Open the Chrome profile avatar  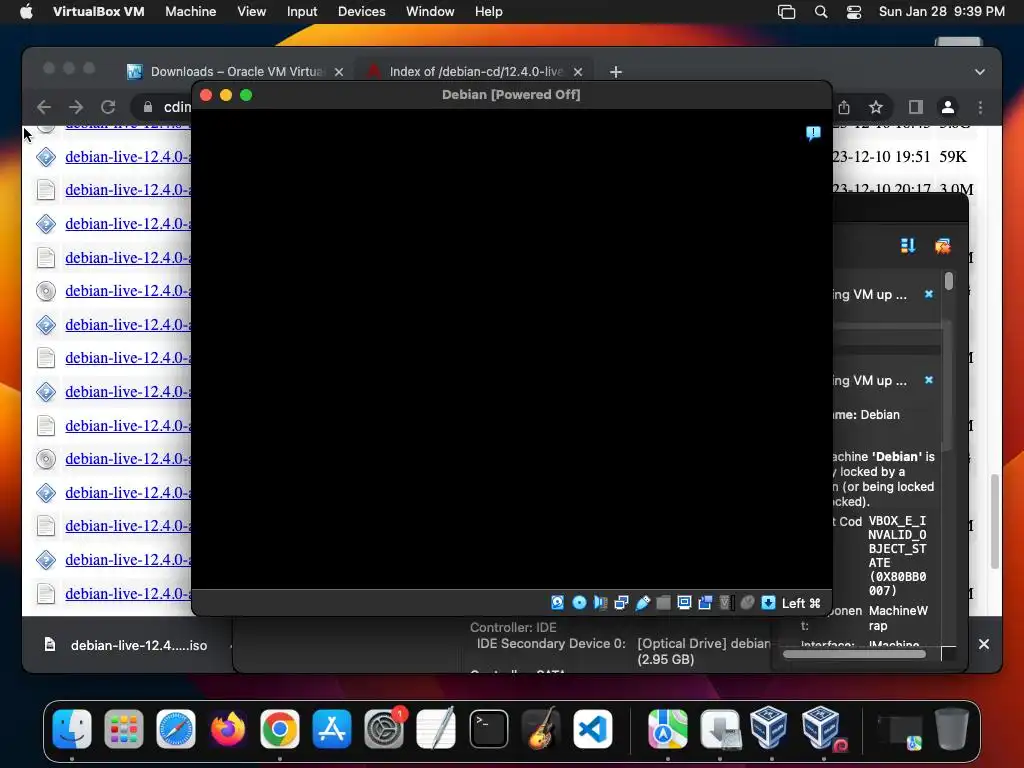coord(948,107)
